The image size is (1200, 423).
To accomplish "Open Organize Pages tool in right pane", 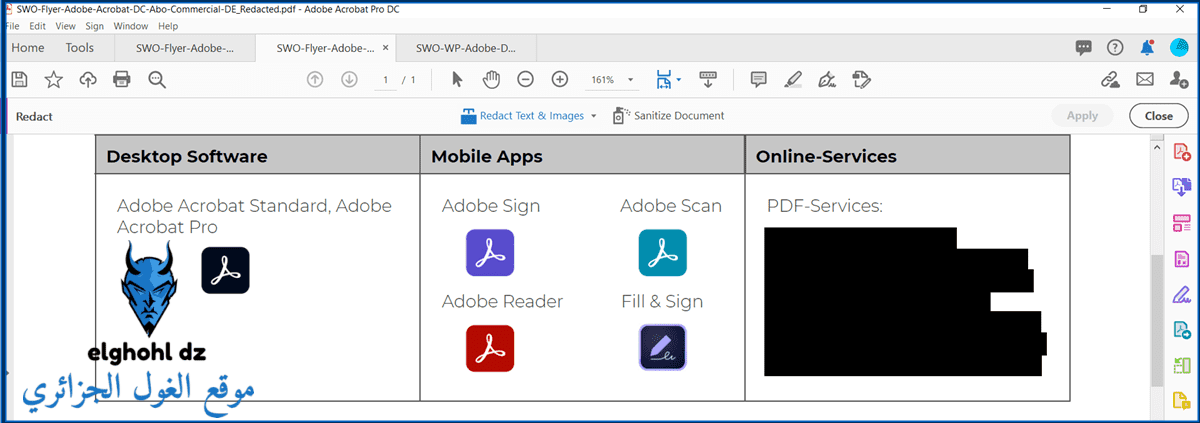I will [1181, 222].
